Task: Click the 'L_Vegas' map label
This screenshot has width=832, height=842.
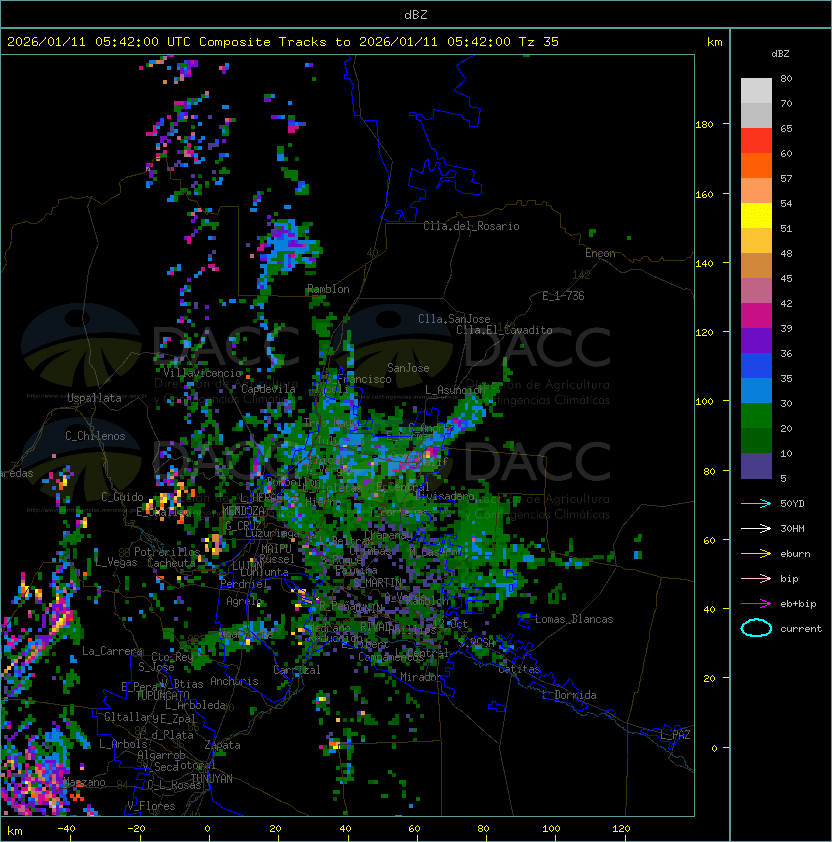Action: [x=116, y=562]
